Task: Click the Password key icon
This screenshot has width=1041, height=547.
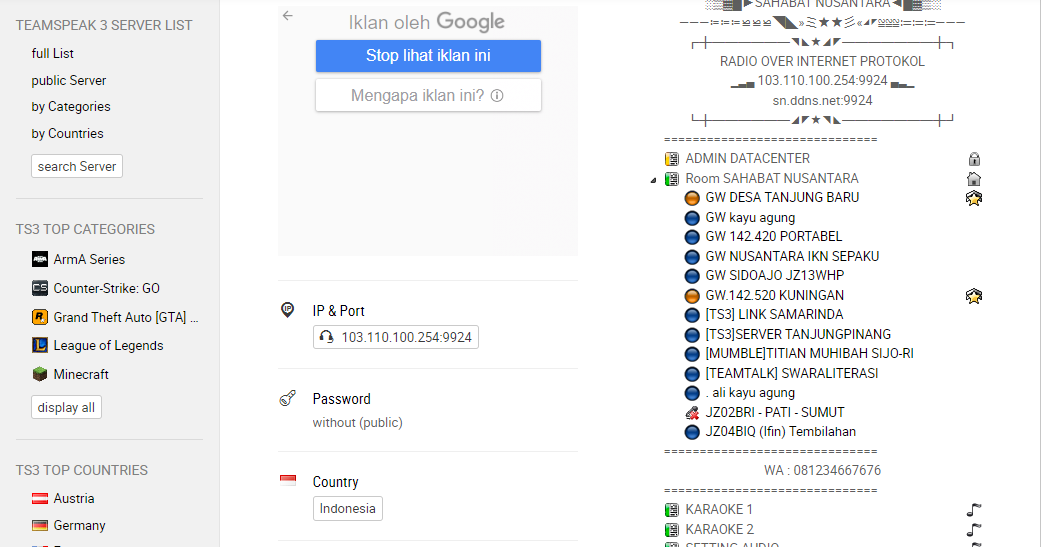Action: pos(287,398)
